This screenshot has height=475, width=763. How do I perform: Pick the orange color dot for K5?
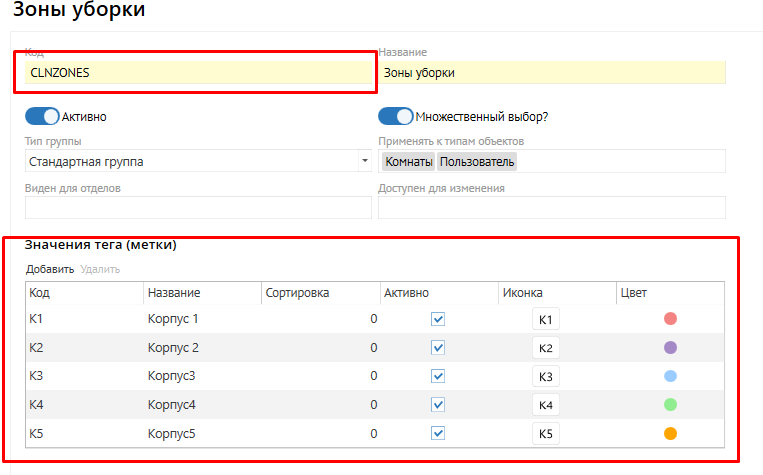point(671,434)
